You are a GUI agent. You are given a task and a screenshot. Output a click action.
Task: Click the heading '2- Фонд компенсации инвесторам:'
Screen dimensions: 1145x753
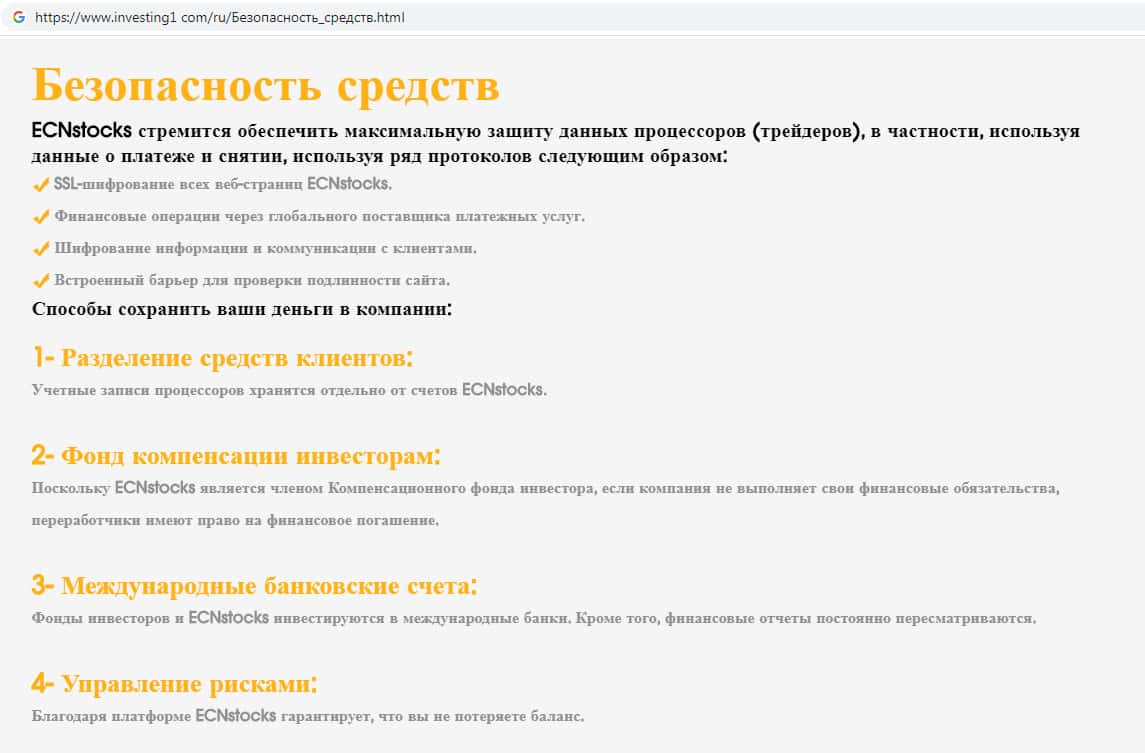point(237,455)
